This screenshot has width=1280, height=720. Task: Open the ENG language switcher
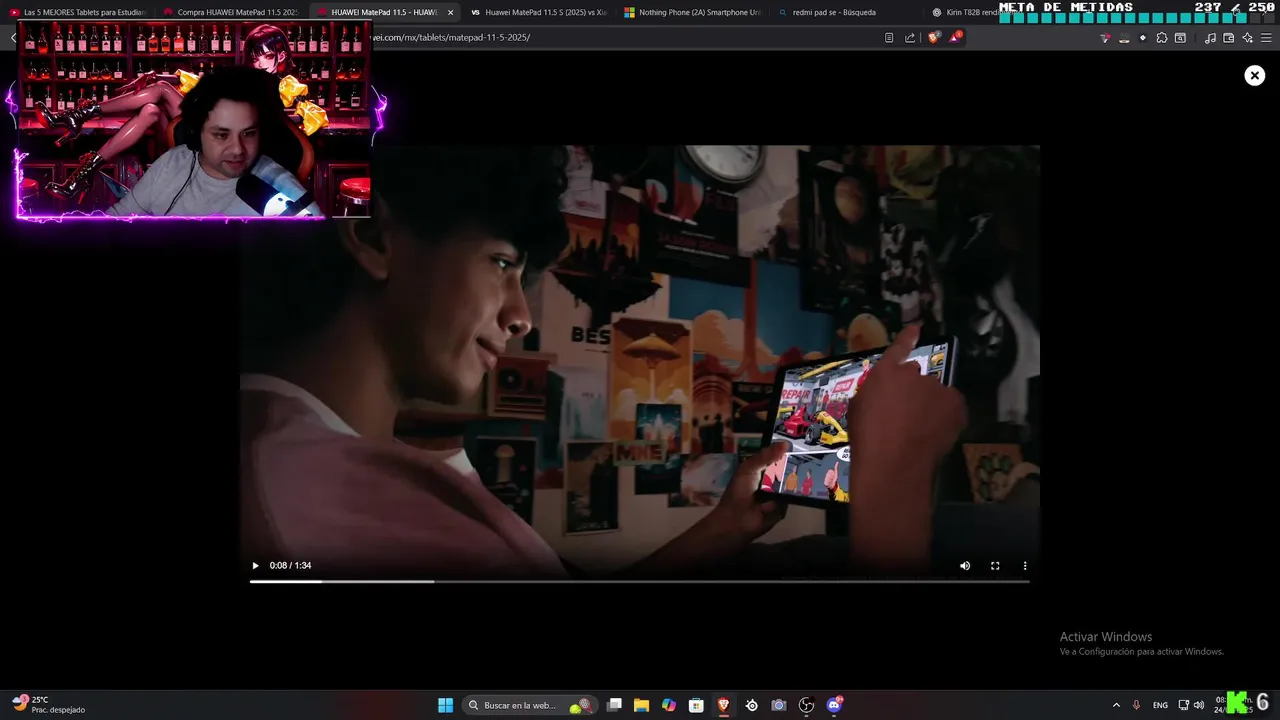click(x=1160, y=705)
